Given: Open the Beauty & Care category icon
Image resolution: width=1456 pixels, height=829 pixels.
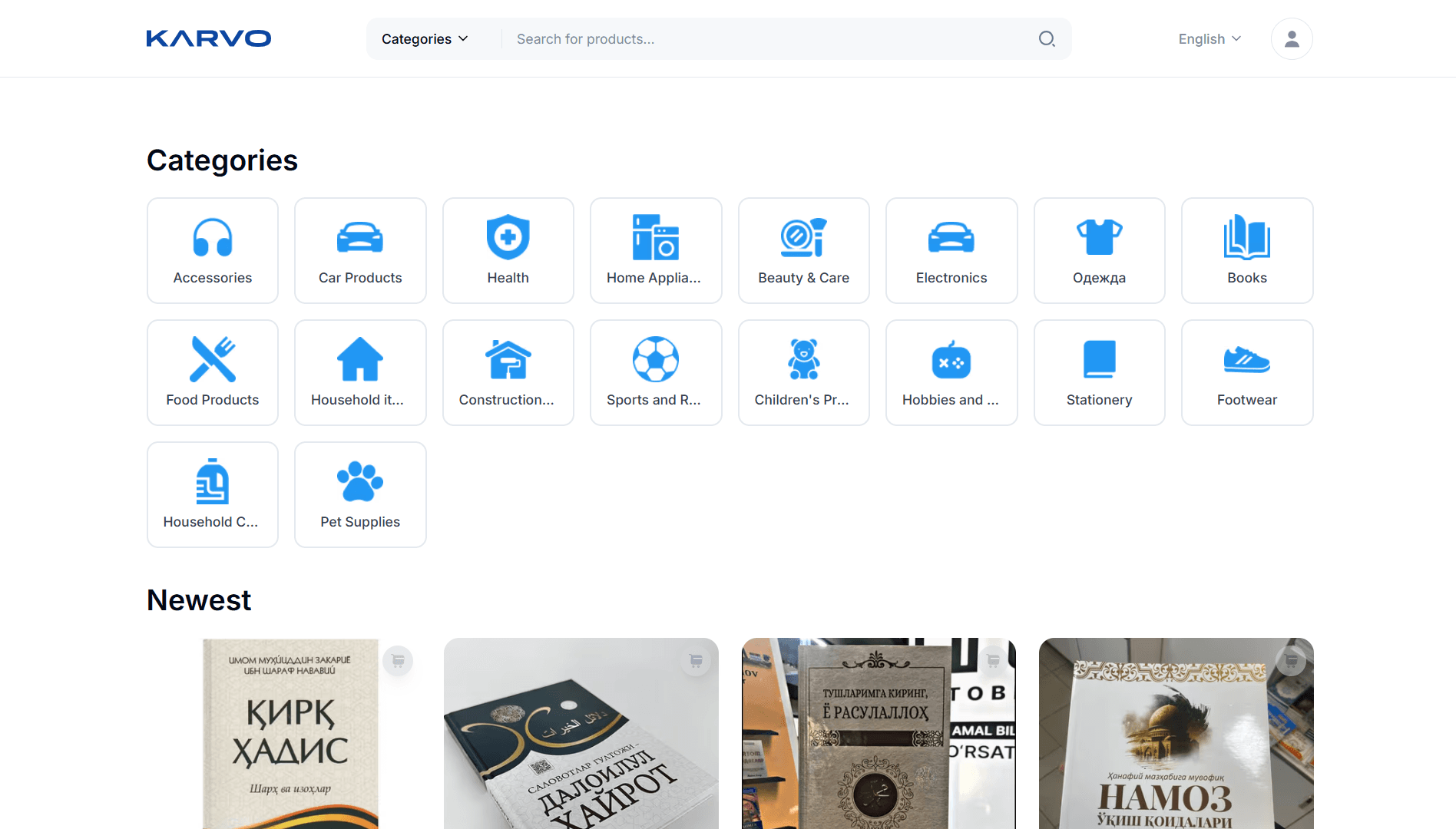Looking at the screenshot, I should pyautogui.click(x=803, y=237).
